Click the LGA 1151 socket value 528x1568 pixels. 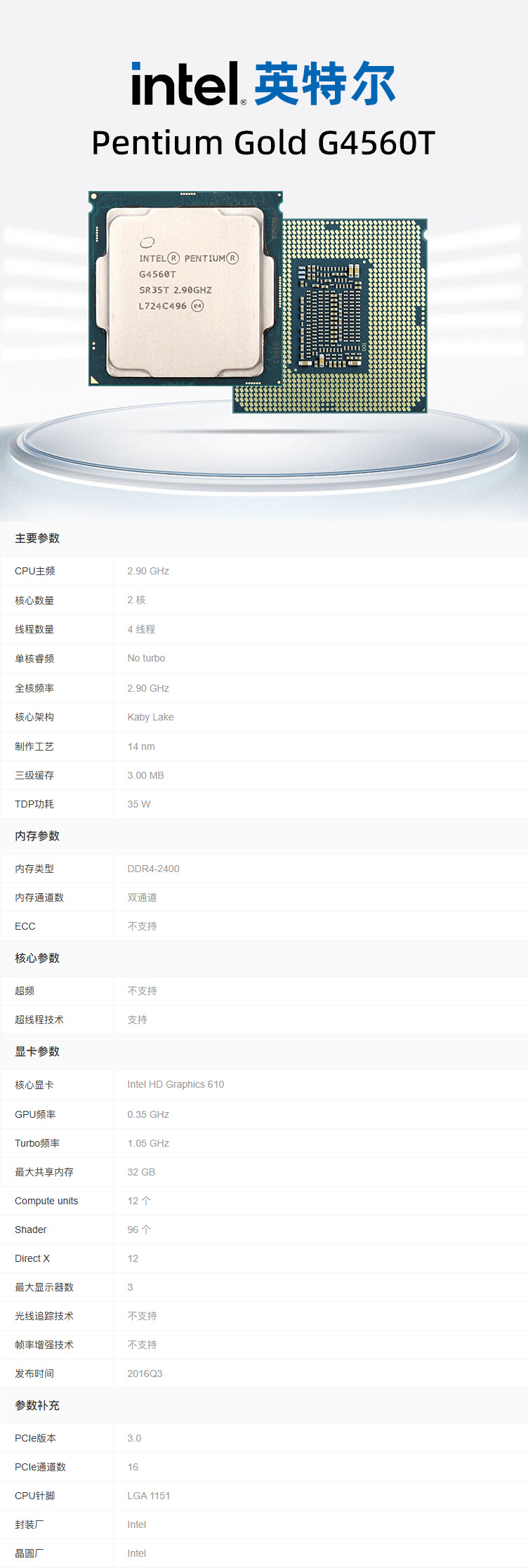149,1496
